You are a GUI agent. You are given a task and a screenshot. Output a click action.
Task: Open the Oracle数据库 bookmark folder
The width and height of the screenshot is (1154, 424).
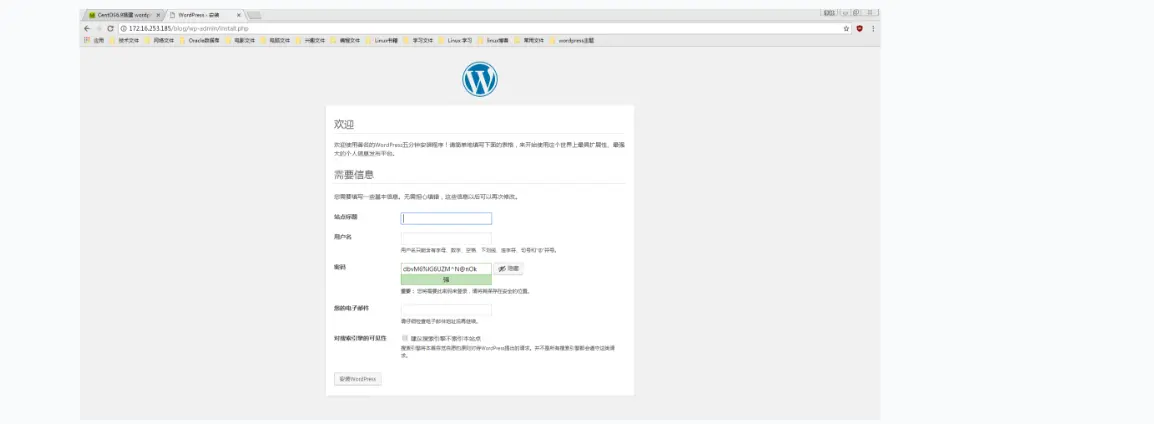click(x=199, y=40)
